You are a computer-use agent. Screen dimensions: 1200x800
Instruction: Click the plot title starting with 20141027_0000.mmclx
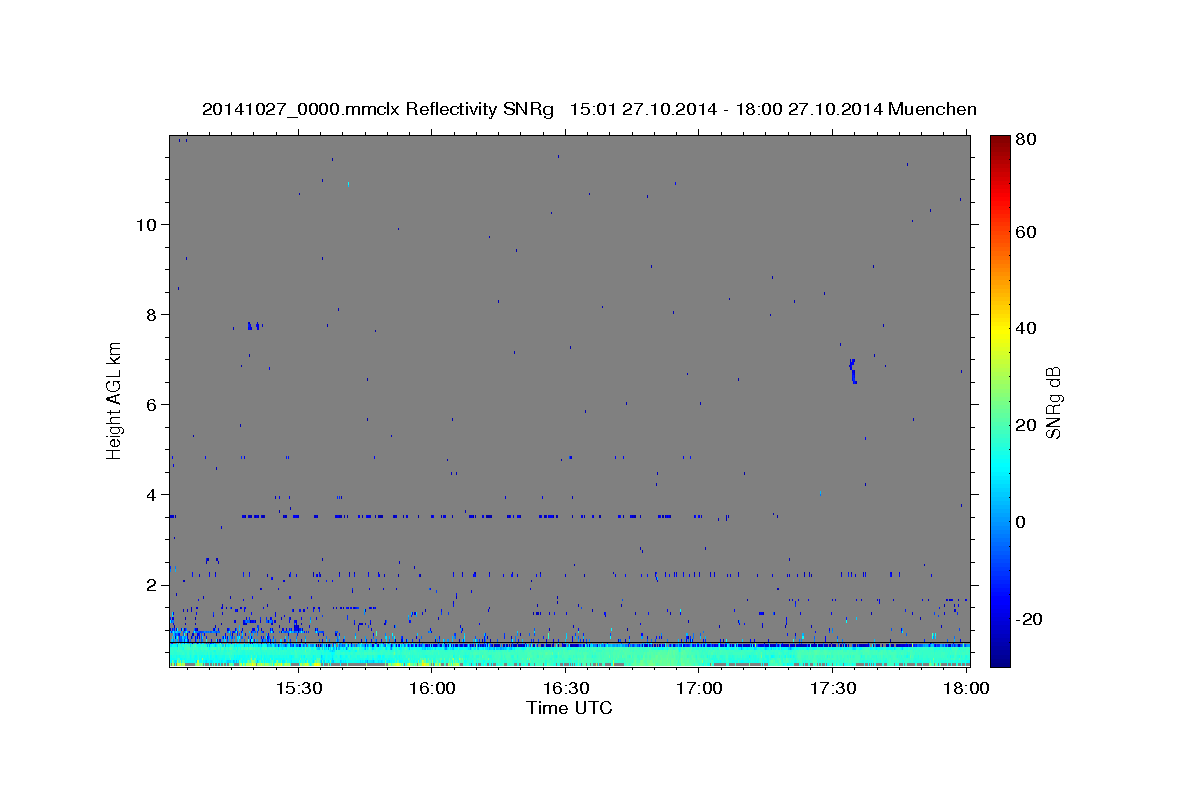(589, 109)
